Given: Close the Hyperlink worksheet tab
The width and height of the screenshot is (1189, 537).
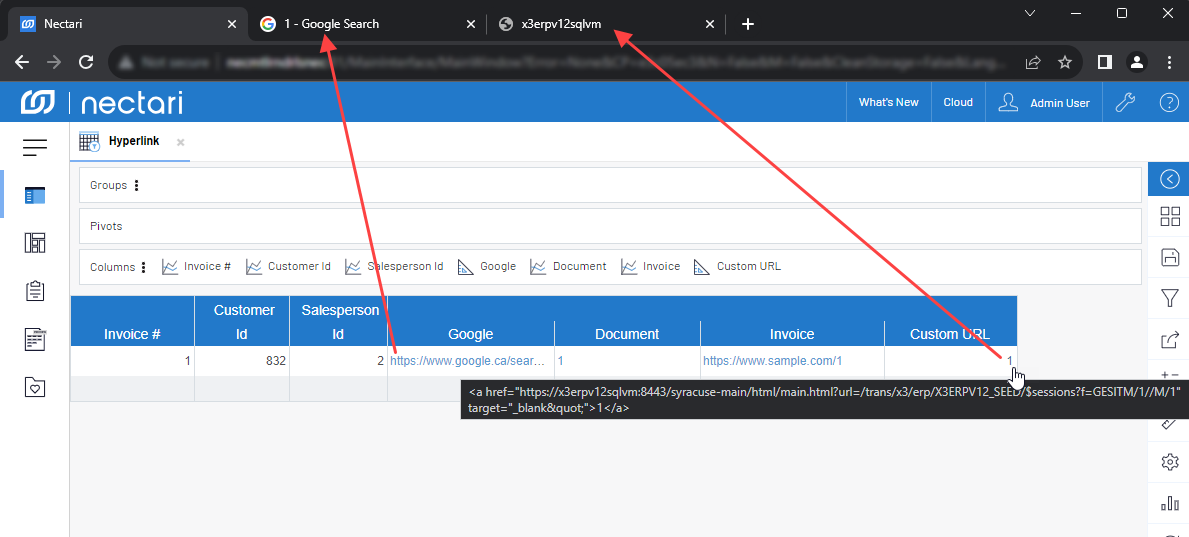Looking at the screenshot, I should (x=181, y=143).
